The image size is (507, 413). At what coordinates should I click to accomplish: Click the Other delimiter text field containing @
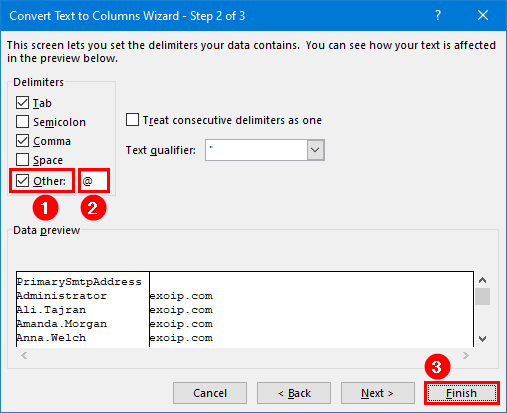click(x=94, y=181)
